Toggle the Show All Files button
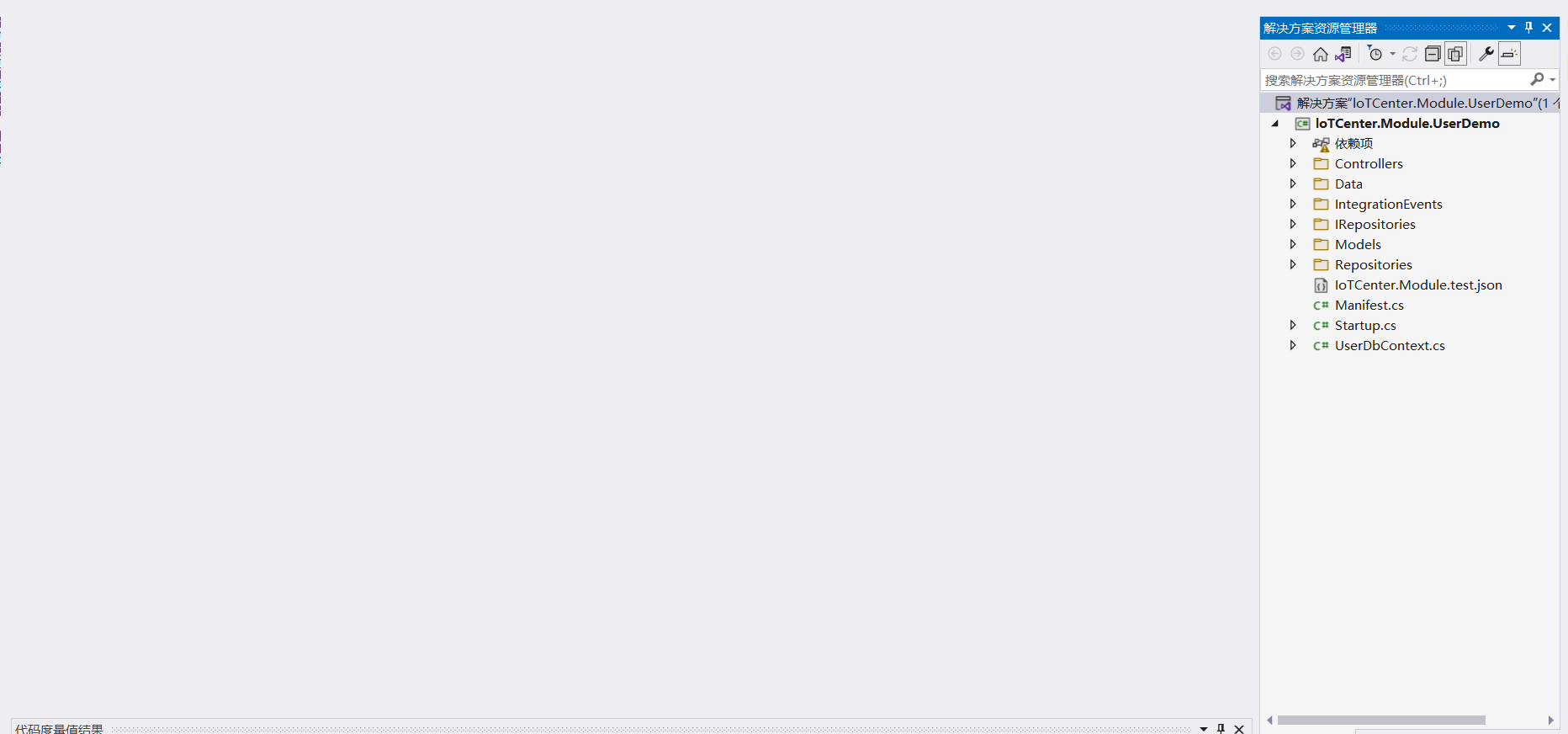This screenshot has width=1568, height=734. [1455, 54]
